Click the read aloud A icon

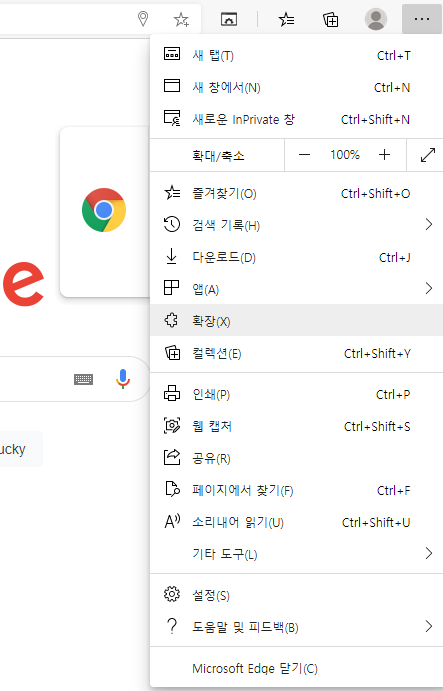click(x=172, y=521)
